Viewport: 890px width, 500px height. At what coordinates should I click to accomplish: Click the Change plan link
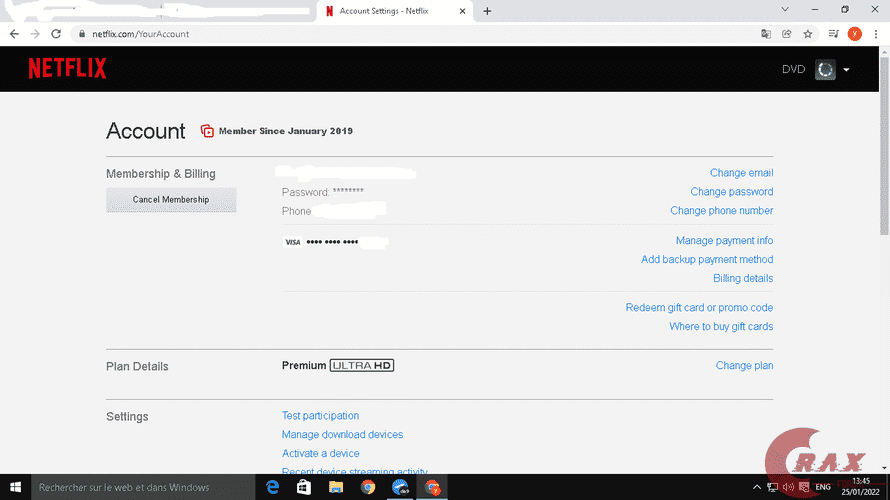pos(744,365)
